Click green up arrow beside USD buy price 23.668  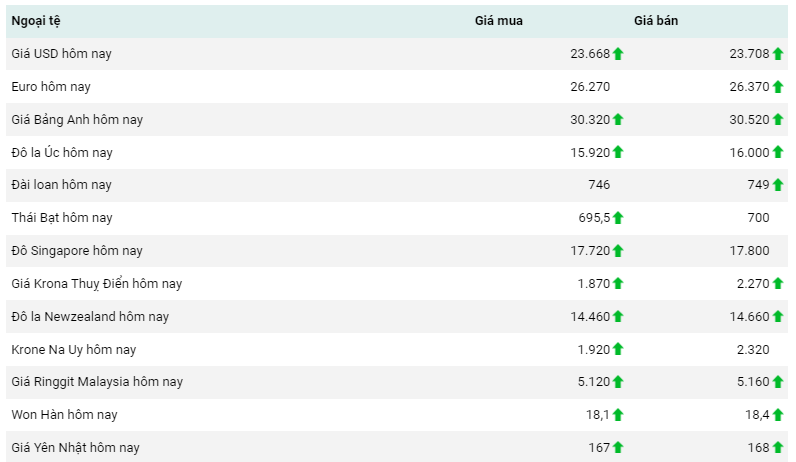pyautogui.click(x=618, y=54)
